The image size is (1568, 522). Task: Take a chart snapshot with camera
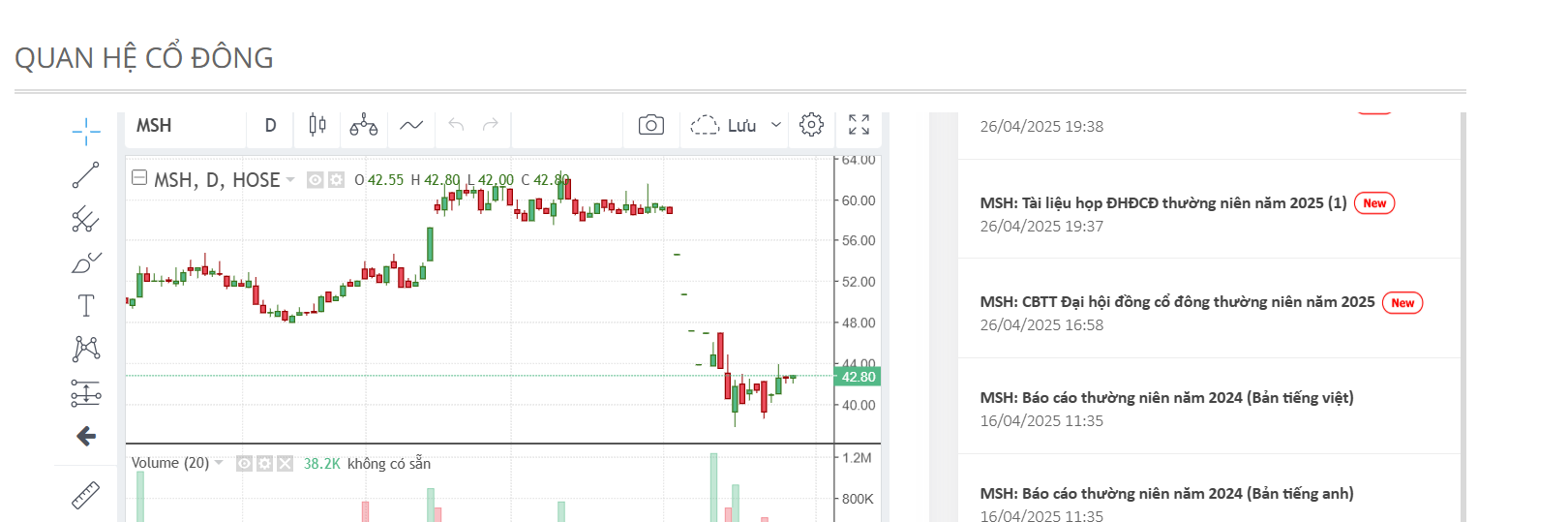[x=651, y=125]
